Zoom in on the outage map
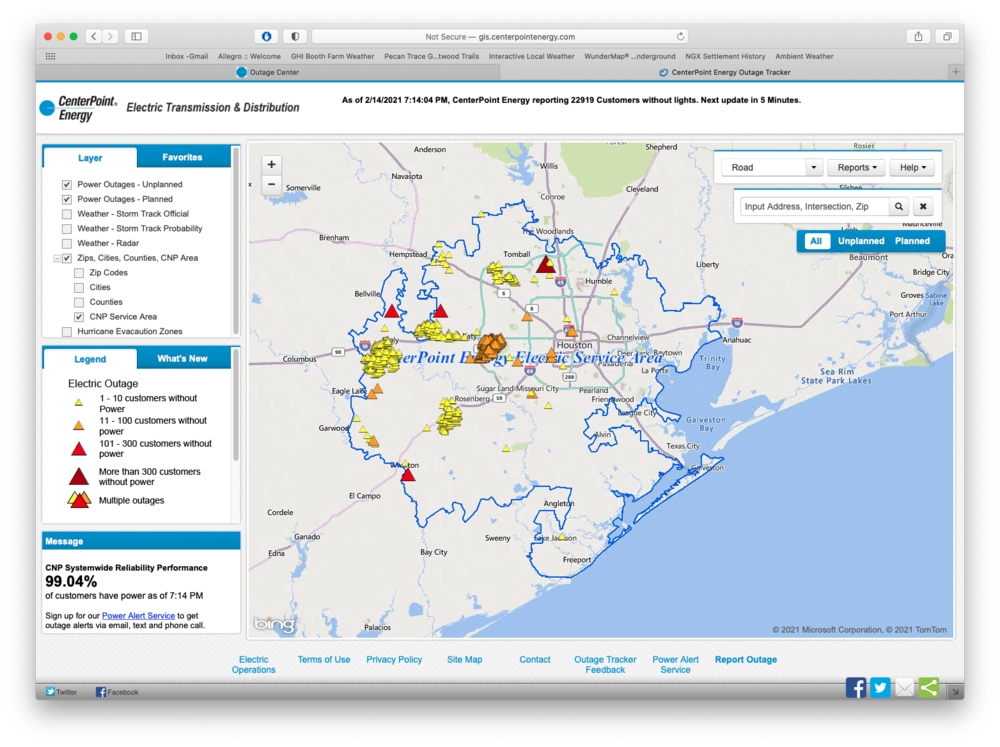The width and height of the screenshot is (1000, 747). tap(272, 164)
